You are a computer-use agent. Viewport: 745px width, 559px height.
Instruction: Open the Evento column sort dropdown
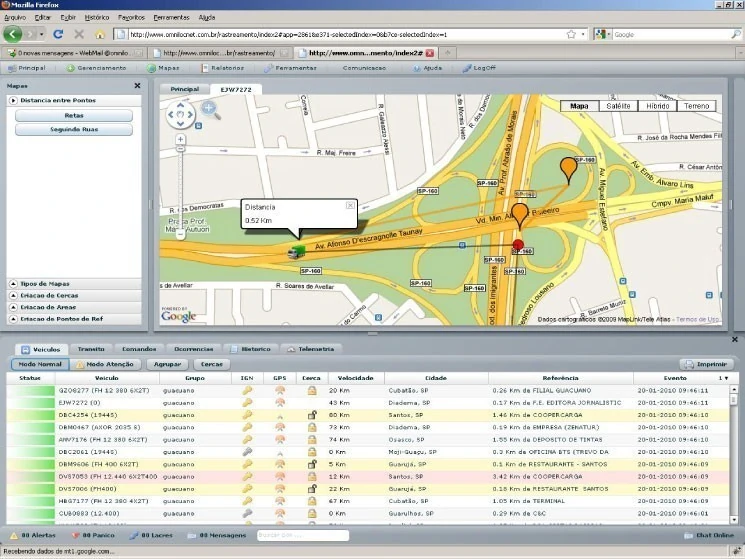726,378
